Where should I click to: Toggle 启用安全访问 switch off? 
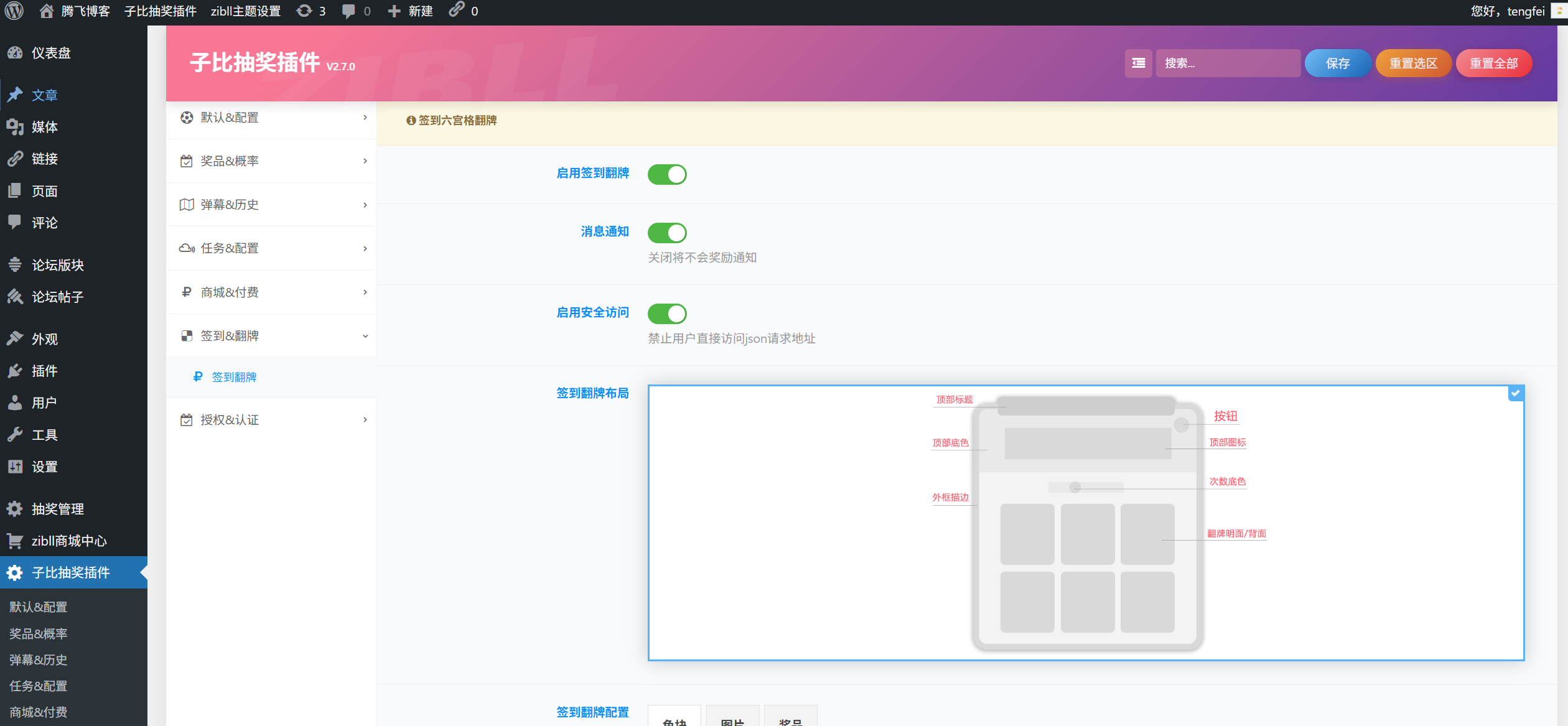click(666, 314)
